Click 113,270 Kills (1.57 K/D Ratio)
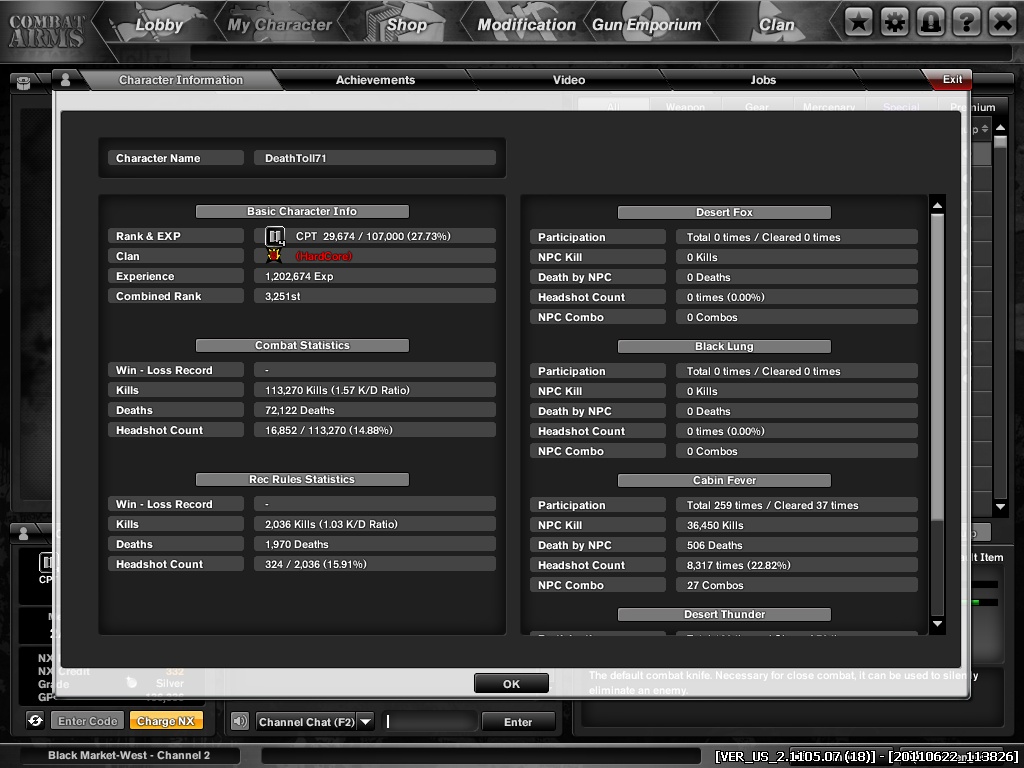 [337, 390]
